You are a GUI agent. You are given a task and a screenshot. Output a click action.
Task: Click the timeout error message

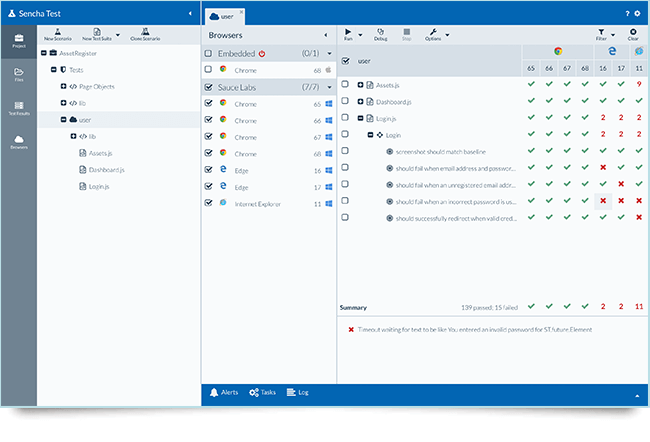tap(475, 330)
